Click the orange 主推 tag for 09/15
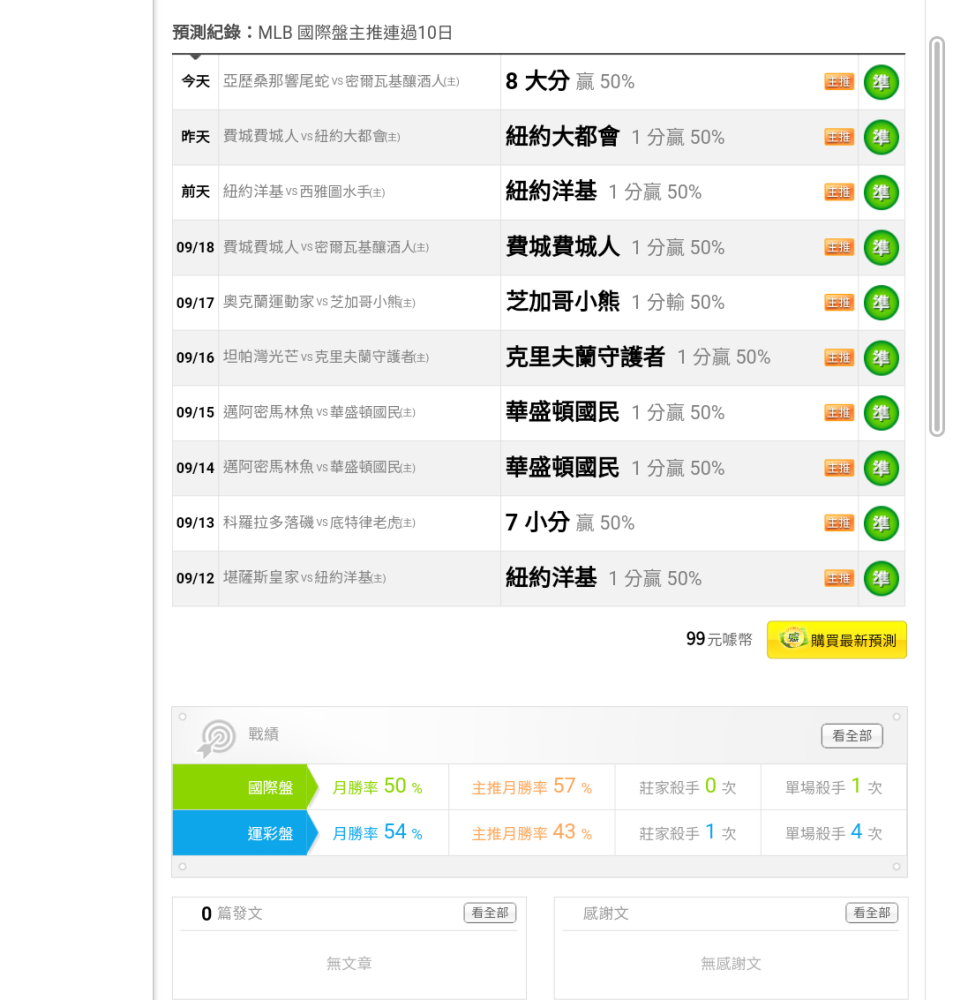The height and width of the screenshot is (1000, 953). pyautogui.click(x=839, y=413)
